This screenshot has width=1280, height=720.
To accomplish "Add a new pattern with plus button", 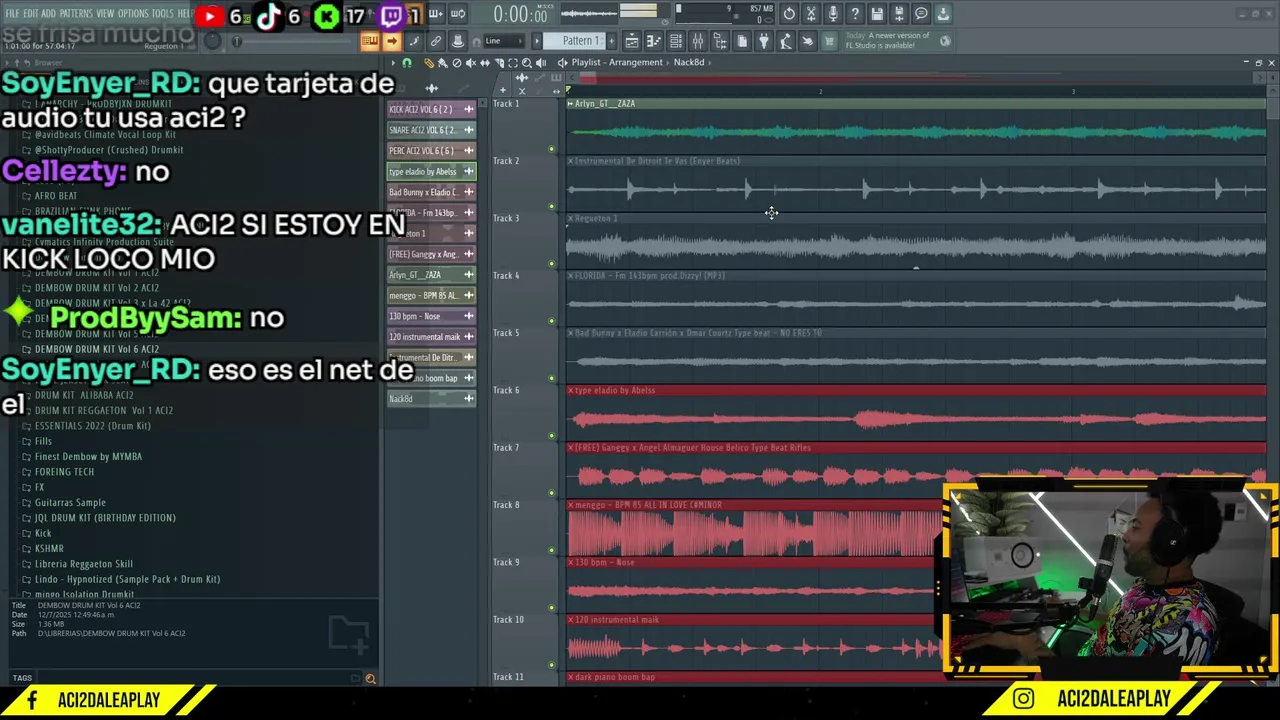I will coord(611,41).
